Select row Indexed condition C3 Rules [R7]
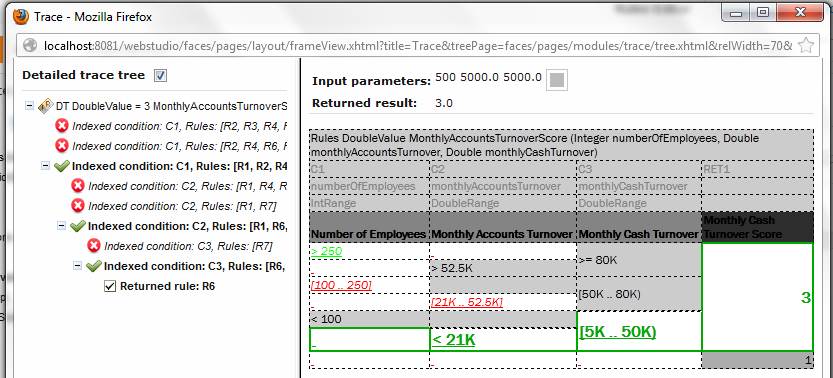This screenshot has width=833, height=378. click(188, 246)
